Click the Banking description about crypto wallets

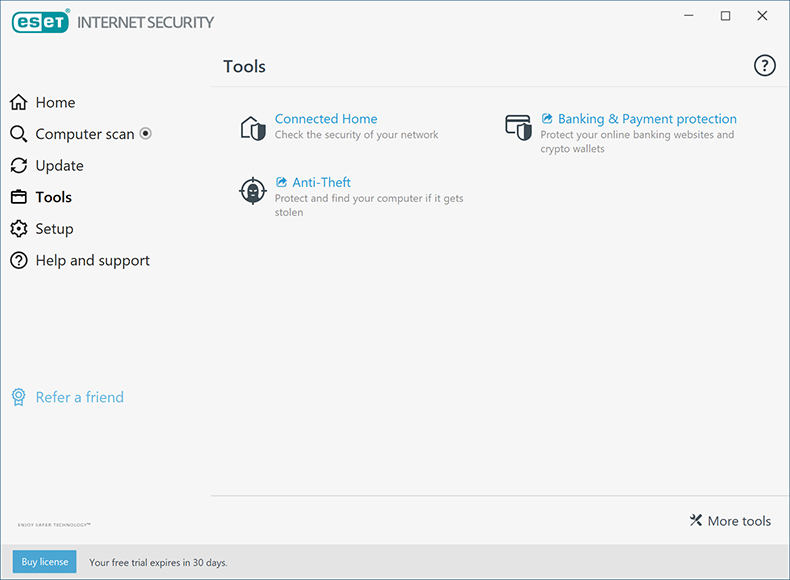pyautogui.click(x=637, y=142)
